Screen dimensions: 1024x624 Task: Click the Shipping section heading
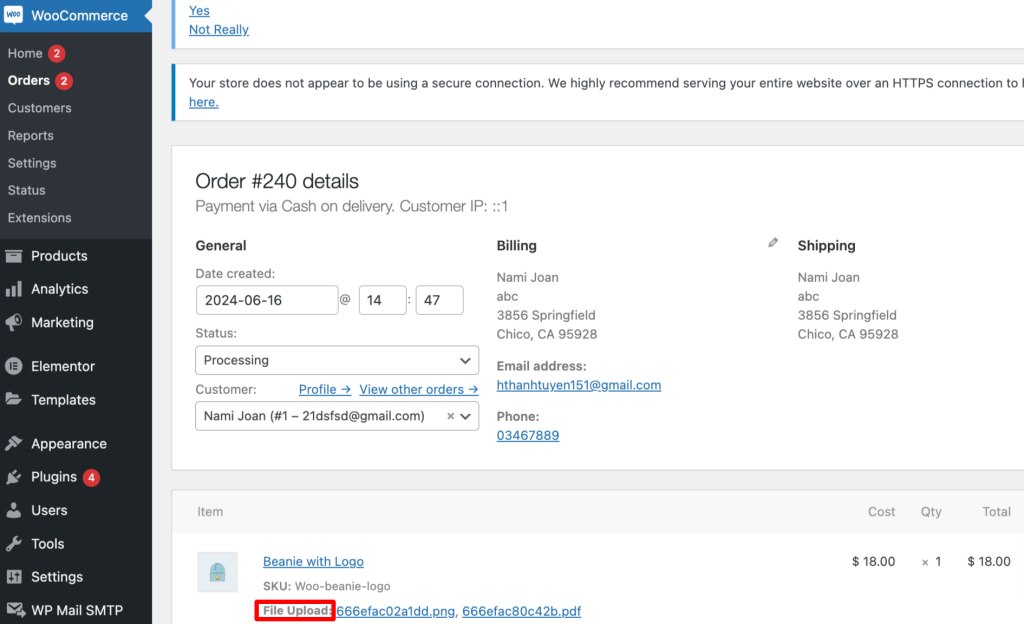(826, 245)
